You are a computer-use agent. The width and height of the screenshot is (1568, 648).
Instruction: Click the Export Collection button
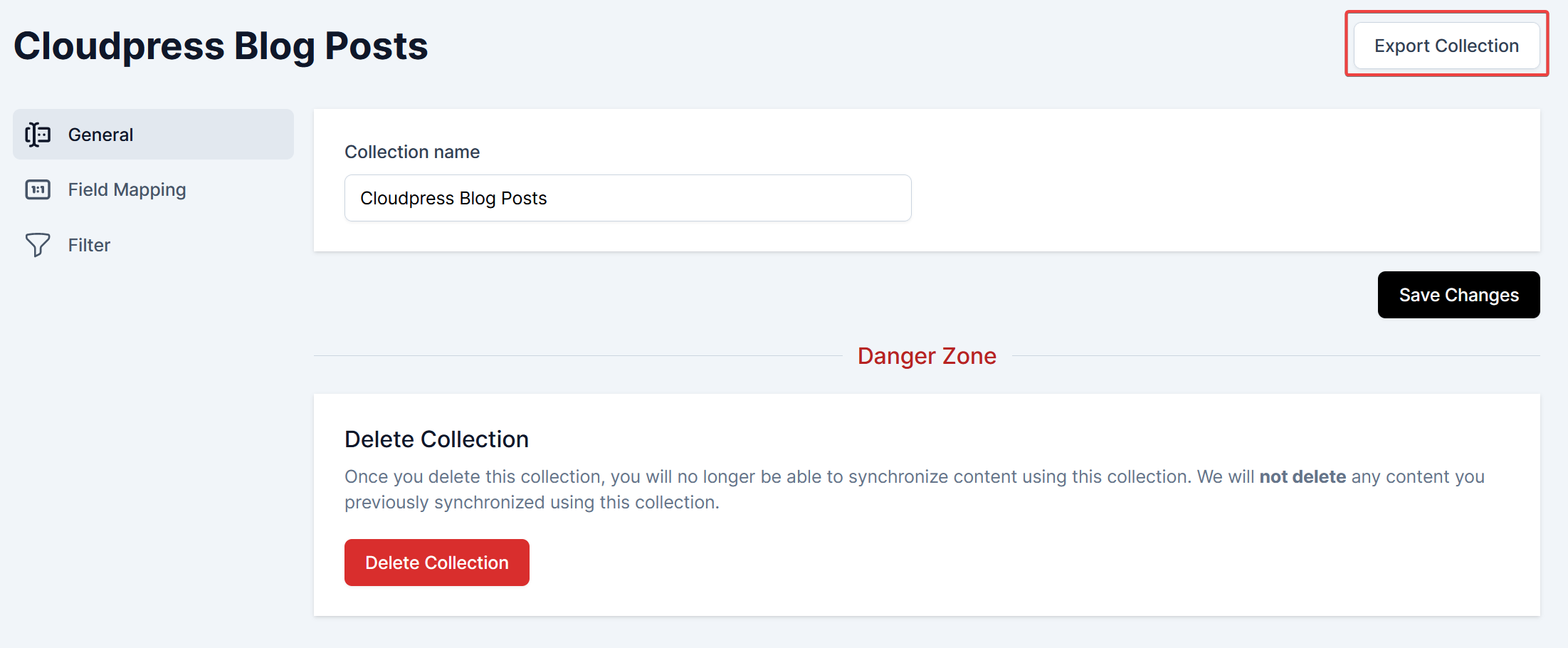coord(1446,46)
